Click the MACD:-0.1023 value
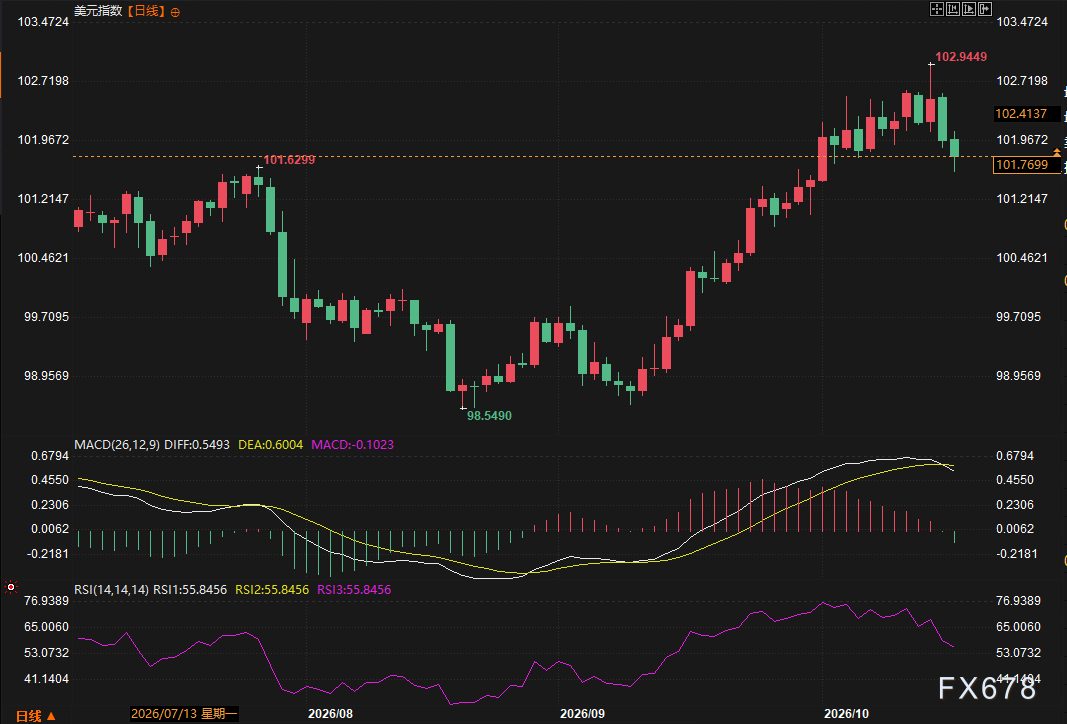The image size is (1067, 724). pyautogui.click(x=352, y=445)
